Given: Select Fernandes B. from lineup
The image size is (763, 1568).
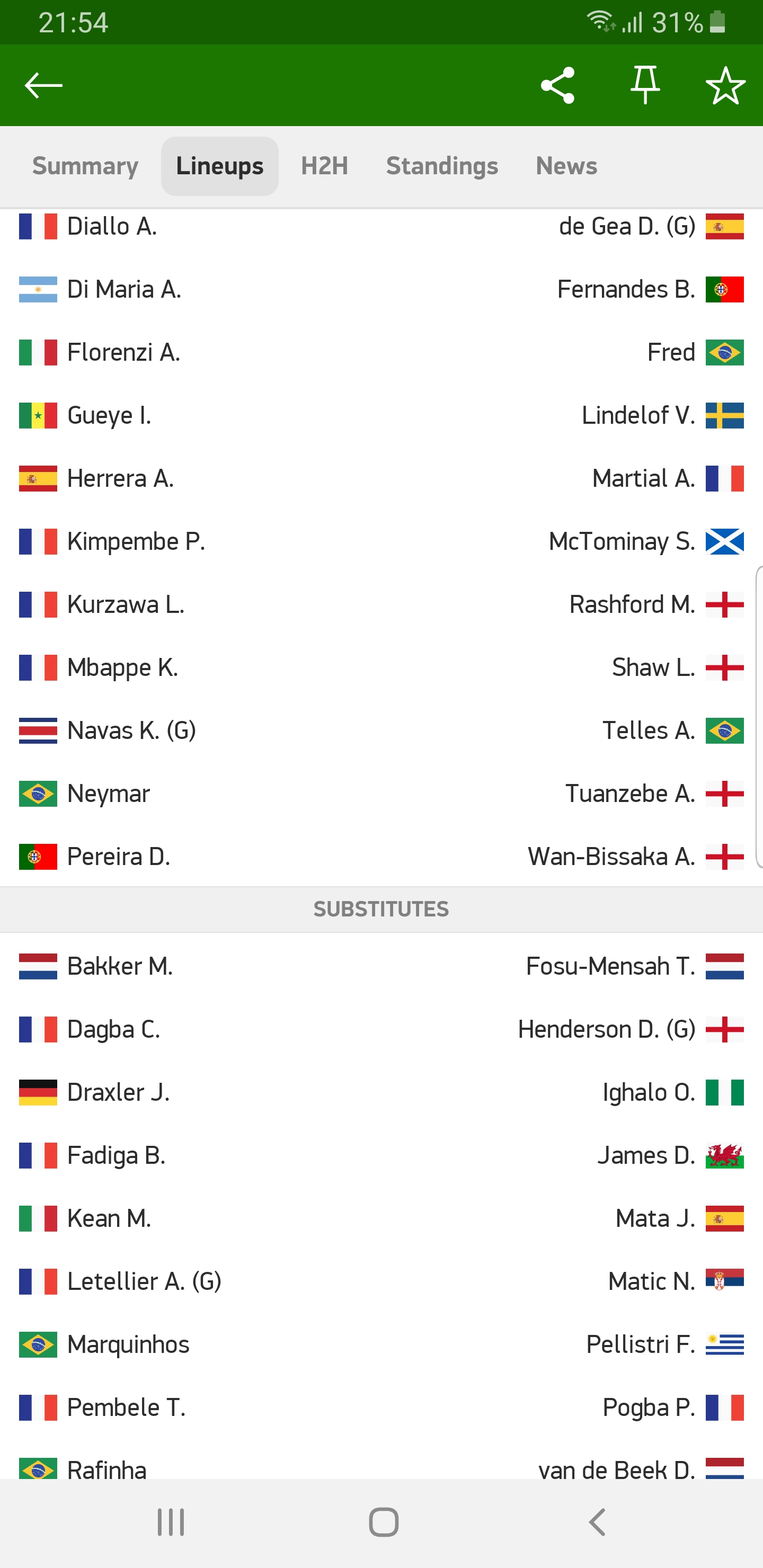Looking at the screenshot, I should point(626,289).
